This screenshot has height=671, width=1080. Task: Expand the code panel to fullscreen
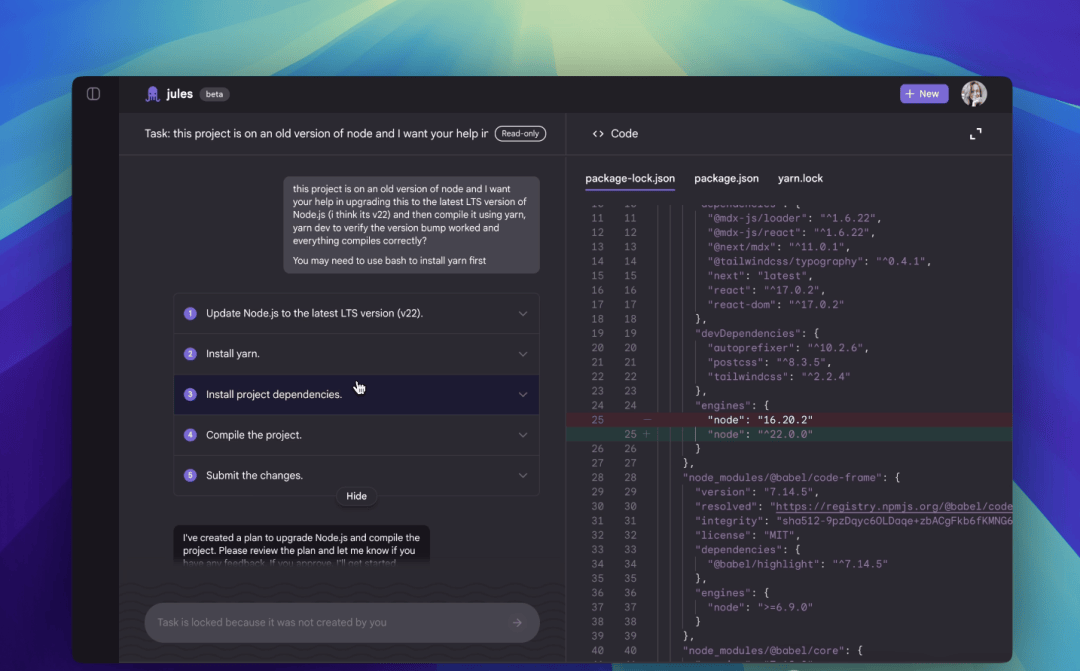point(975,134)
